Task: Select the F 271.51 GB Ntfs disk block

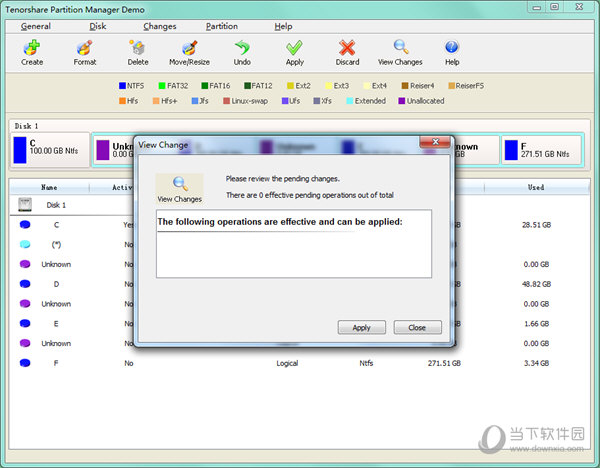Action: coord(542,150)
